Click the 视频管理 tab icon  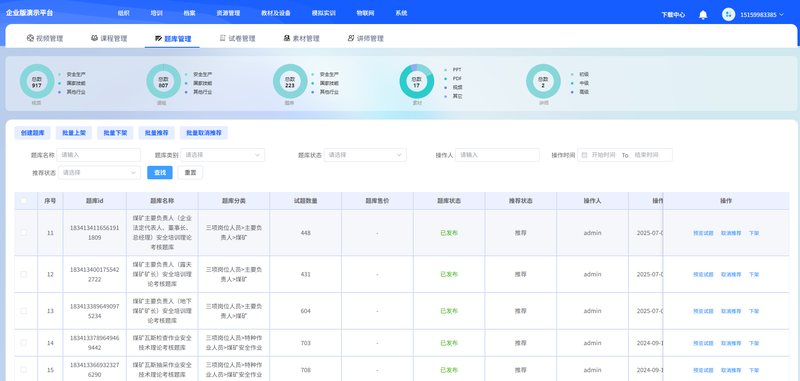point(30,38)
